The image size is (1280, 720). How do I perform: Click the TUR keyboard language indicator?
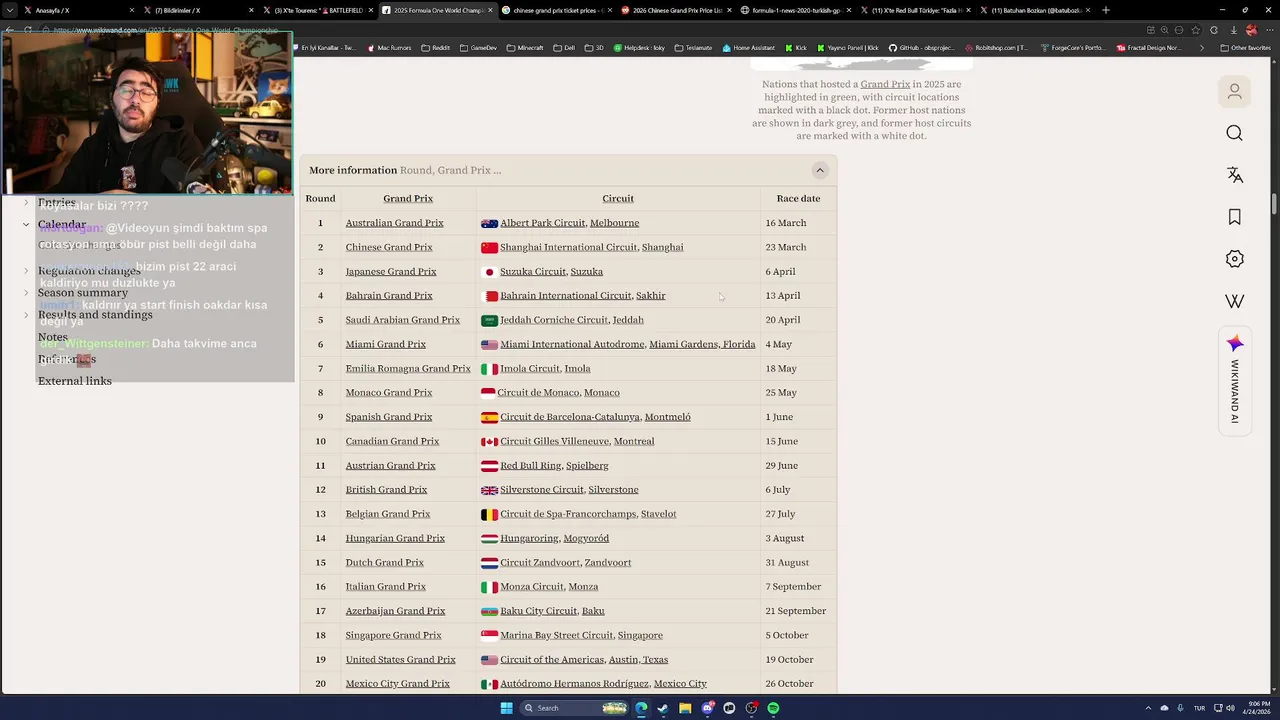pos(1199,708)
